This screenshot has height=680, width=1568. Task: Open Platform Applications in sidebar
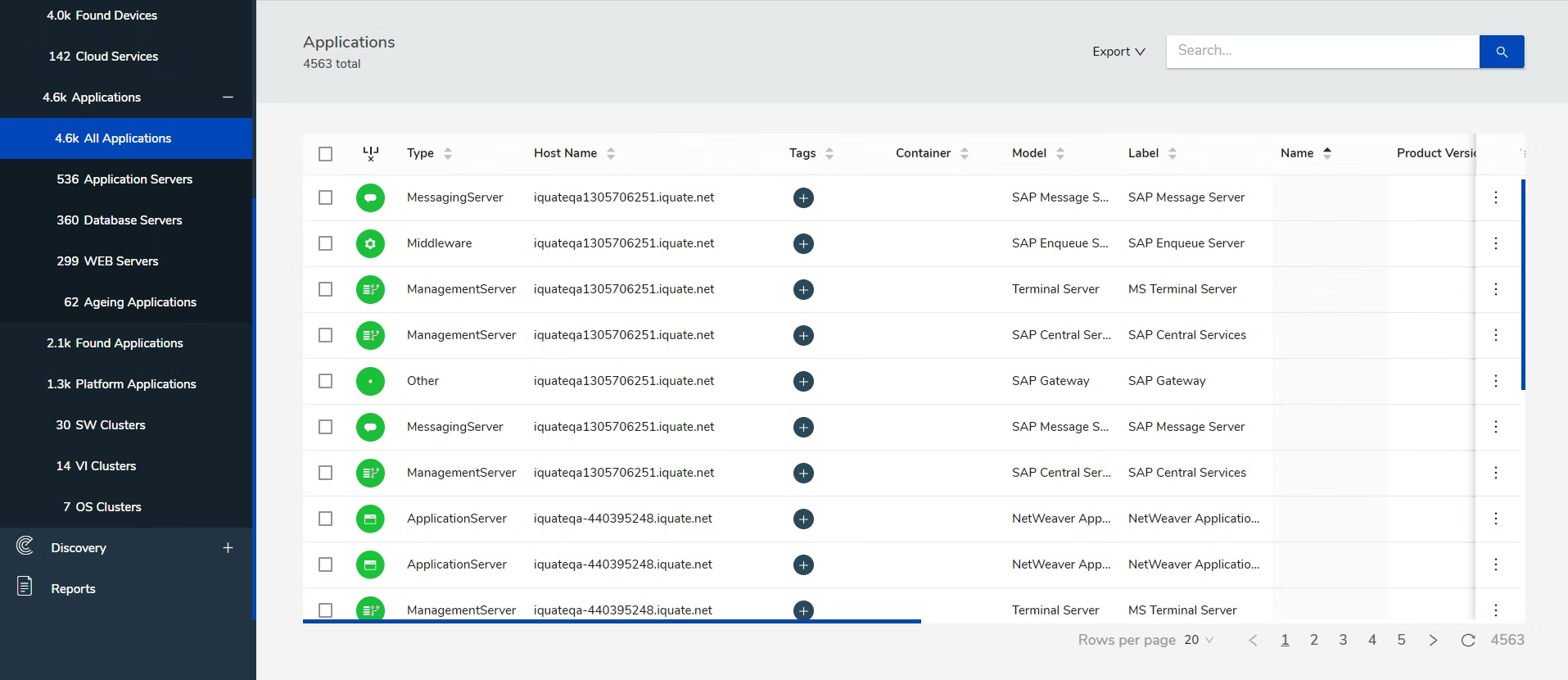pyautogui.click(x=126, y=384)
